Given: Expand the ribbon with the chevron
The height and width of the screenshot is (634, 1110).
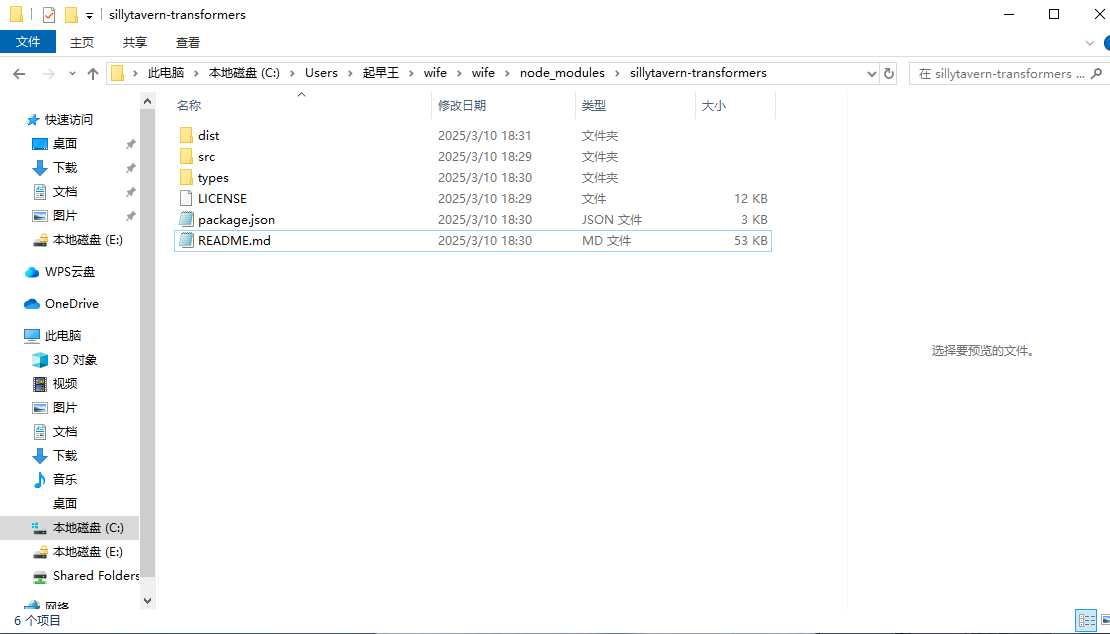Looking at the screenshot, I should point(1089,43).
